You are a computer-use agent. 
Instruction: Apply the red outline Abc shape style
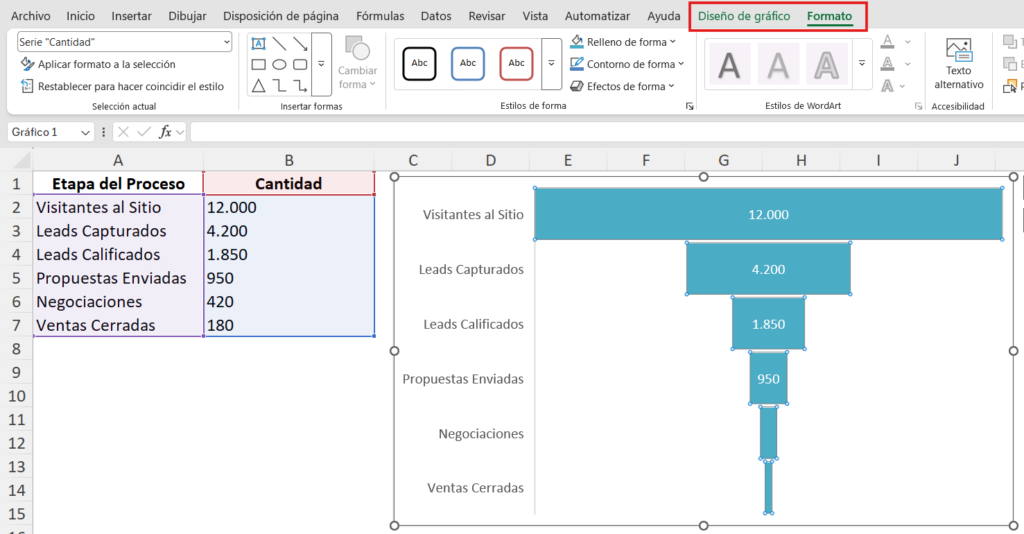click(516, 63)
